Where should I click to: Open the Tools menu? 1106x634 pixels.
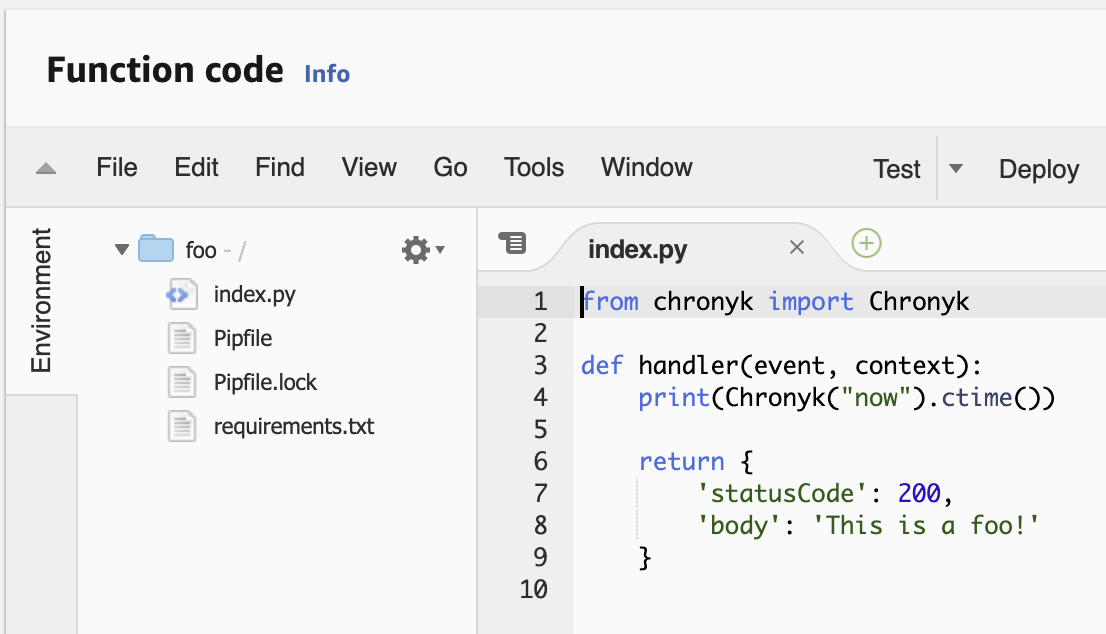[x=534, y=168]
